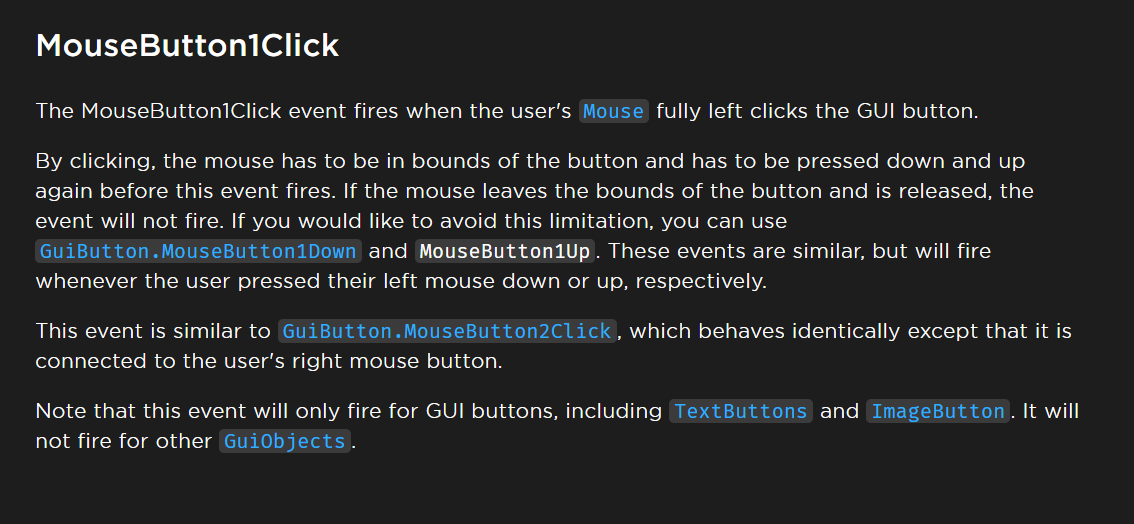The image size is (1134, 524).
Task: Go to the TextButtons reference link
Action: [741, 411]
